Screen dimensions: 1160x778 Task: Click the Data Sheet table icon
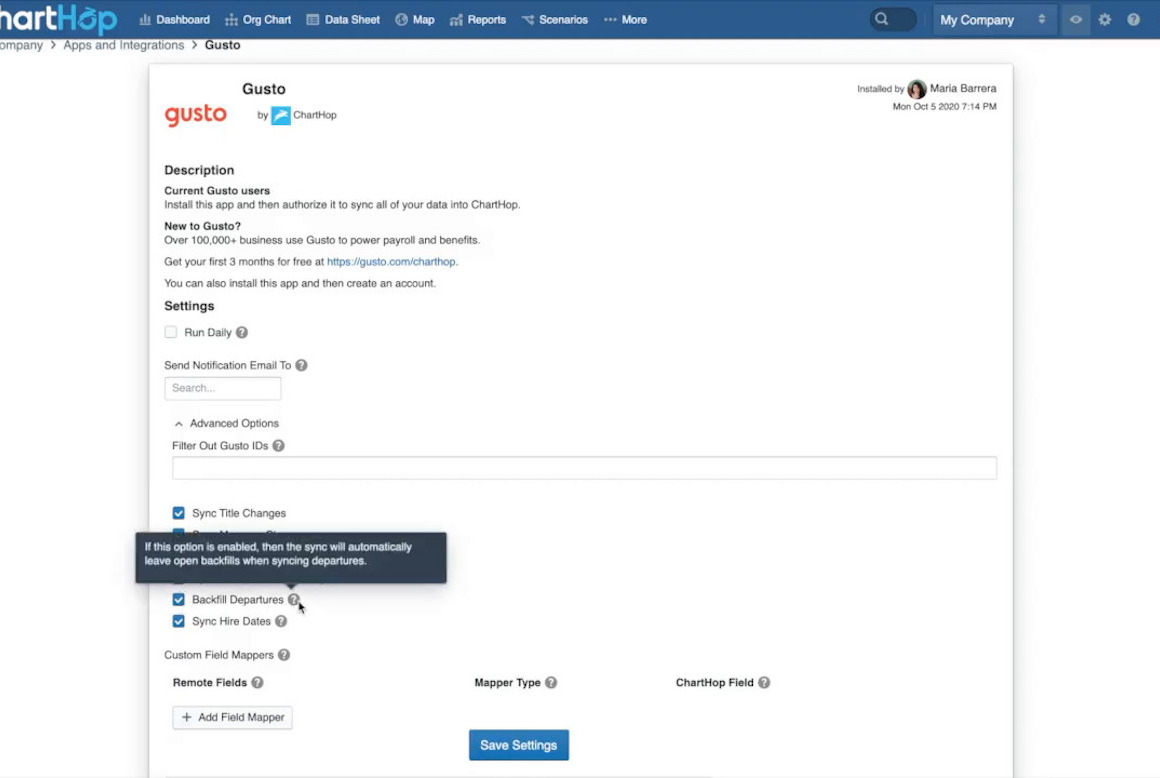[x=313, y=20]
